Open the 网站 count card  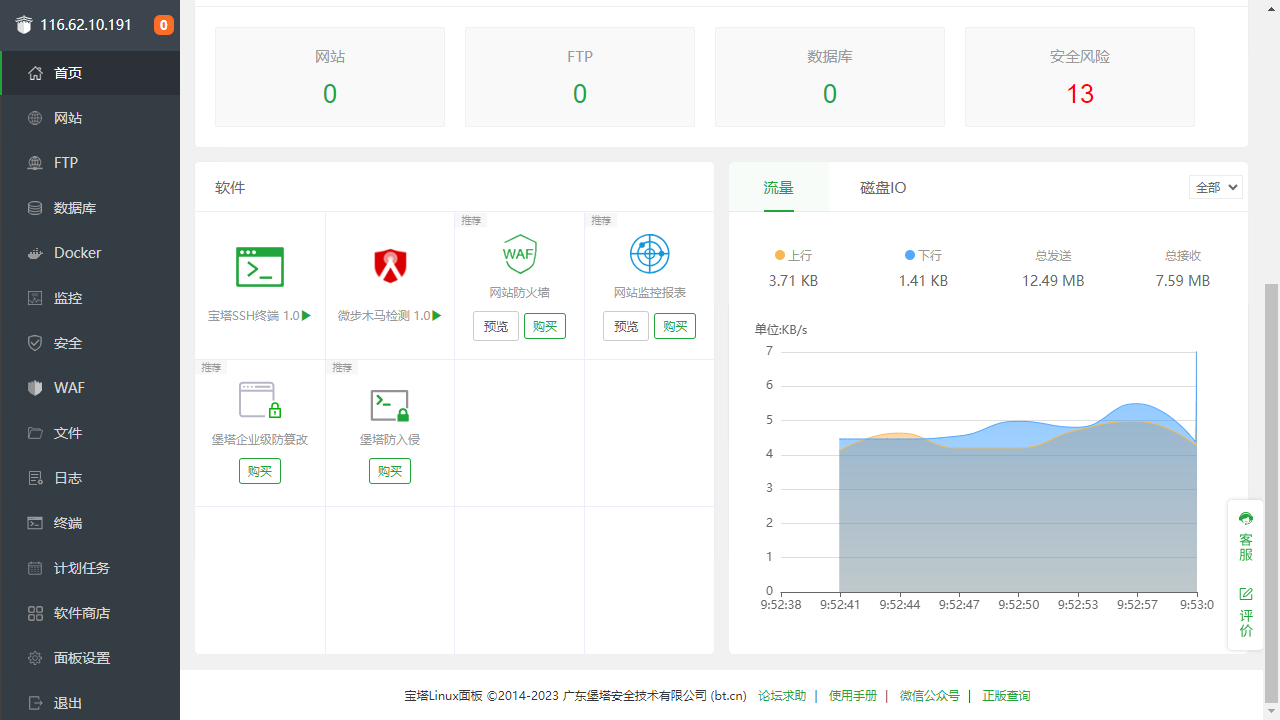click(x=330, y=77)
